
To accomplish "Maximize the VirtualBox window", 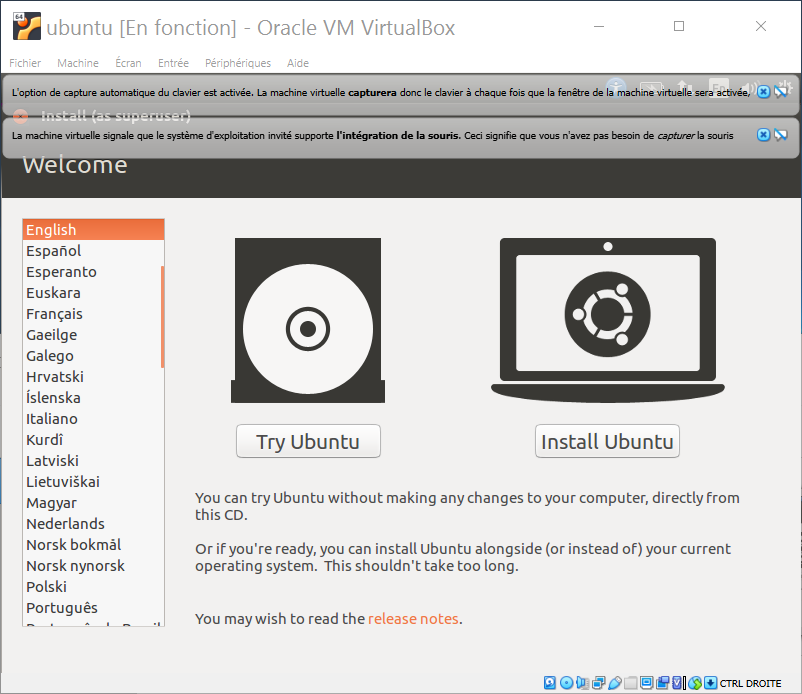I will (679, 26).
